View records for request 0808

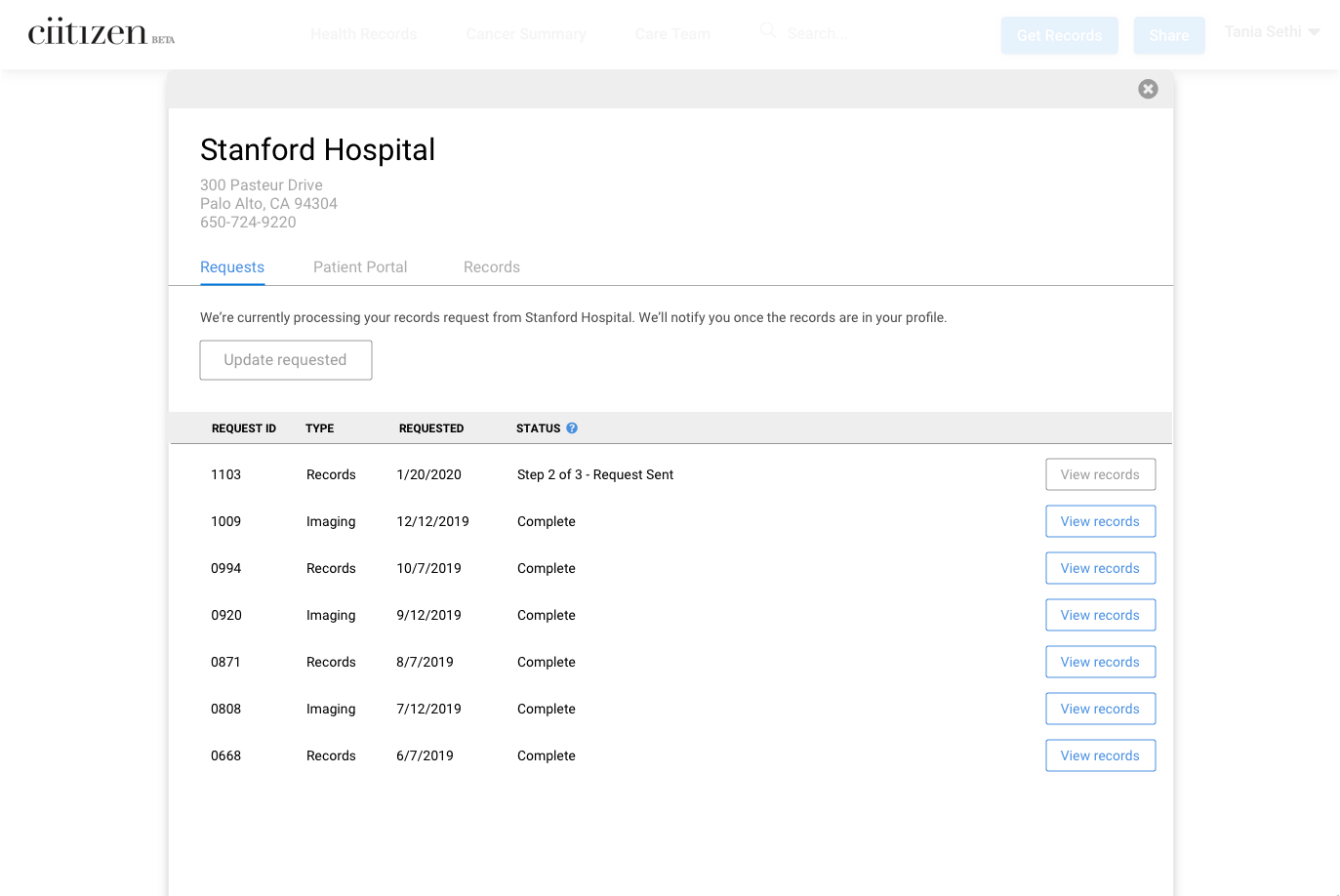[1100, 709]
